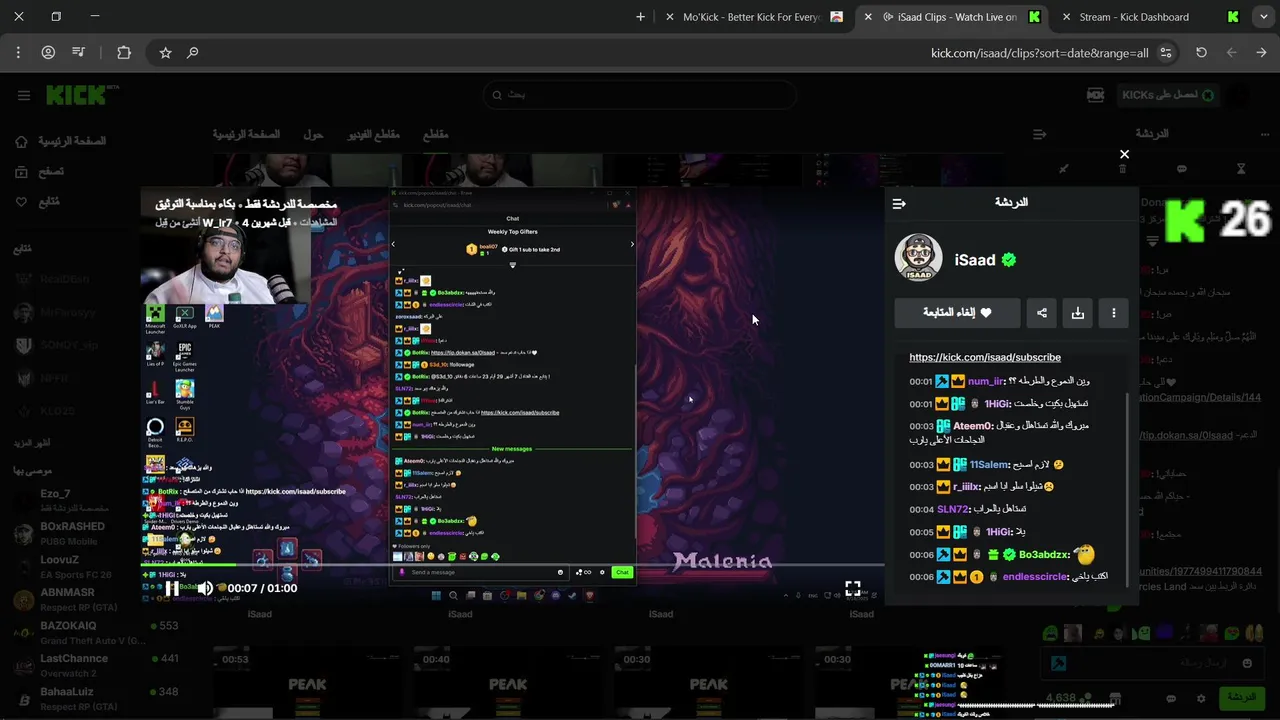Click username SLN72 in clip chat
This screenshot has height=720, width=1280.
coord(953,509)
